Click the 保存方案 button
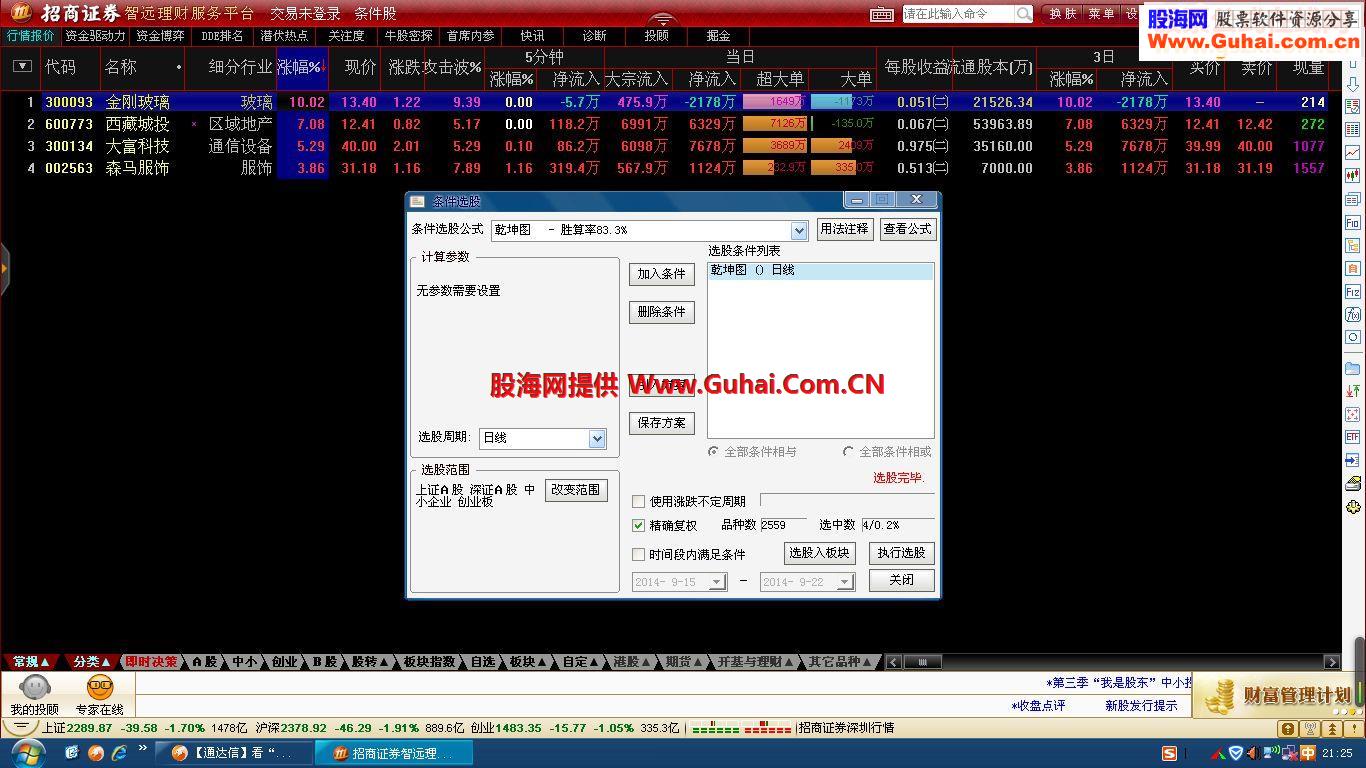Image resolution: width=1366 pixels, height=768 pixels. 661,423
